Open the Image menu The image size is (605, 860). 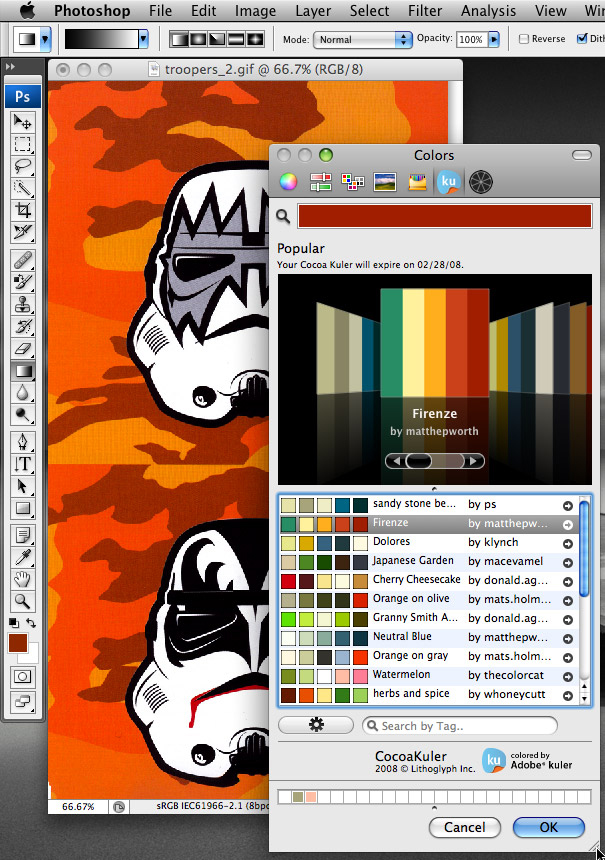255,10
